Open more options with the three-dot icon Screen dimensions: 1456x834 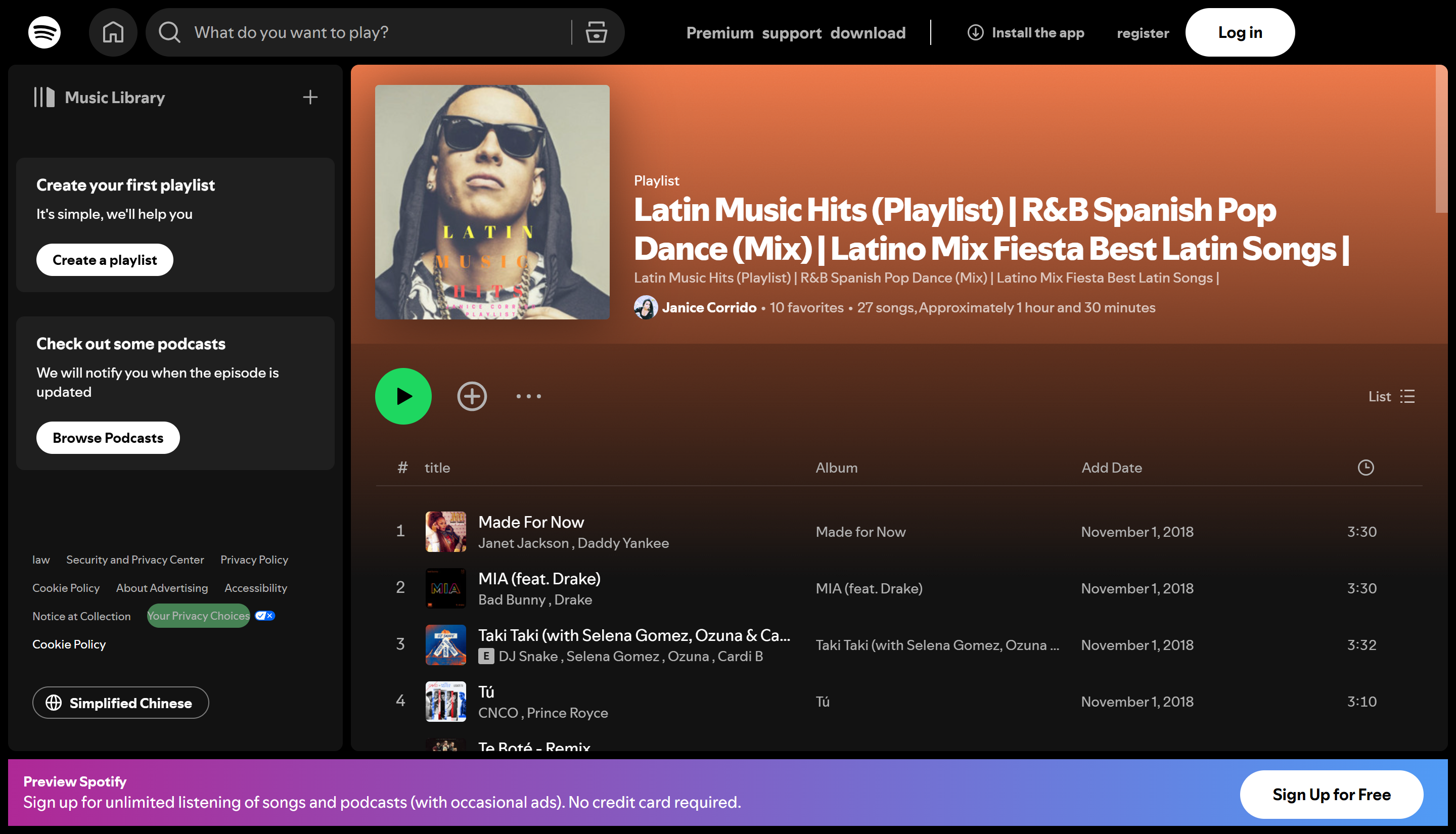click(x=528, y=396)
